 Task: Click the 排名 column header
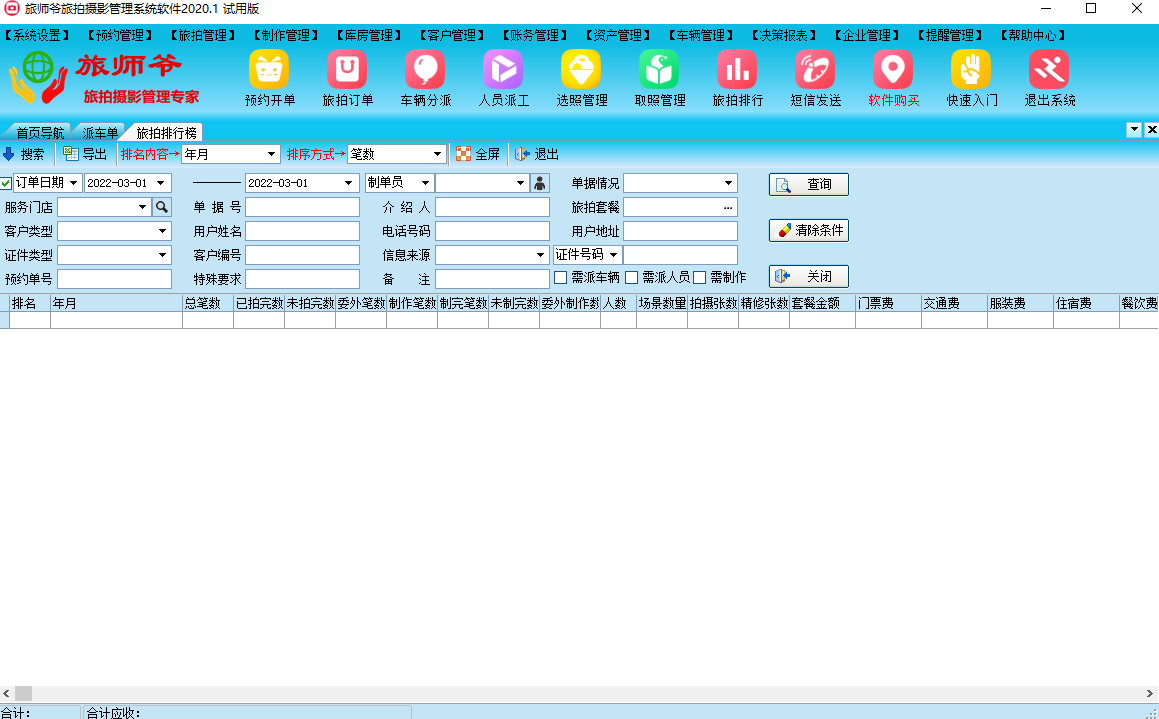[x=30, y=303]
